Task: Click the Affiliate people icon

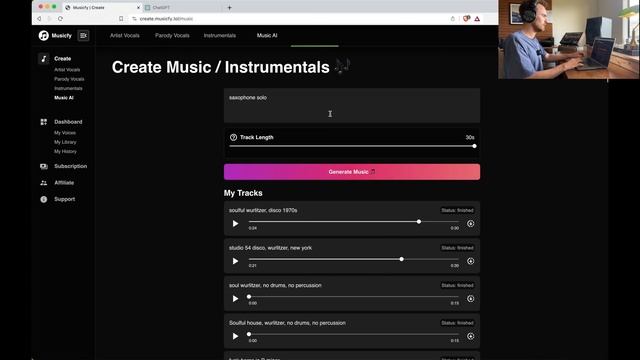Action: click(44, 183)
